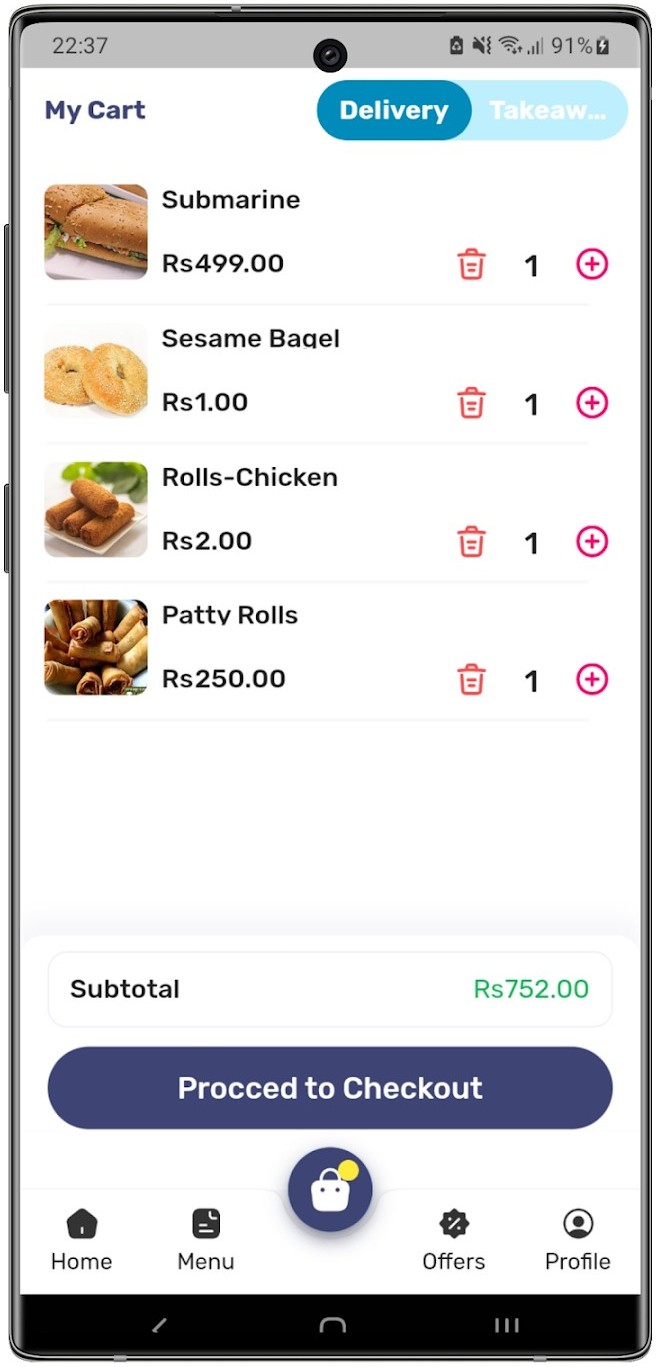Increase Submarine quantity using plus icon
This screenshot has height=1367, width=656.
(591, 264)
